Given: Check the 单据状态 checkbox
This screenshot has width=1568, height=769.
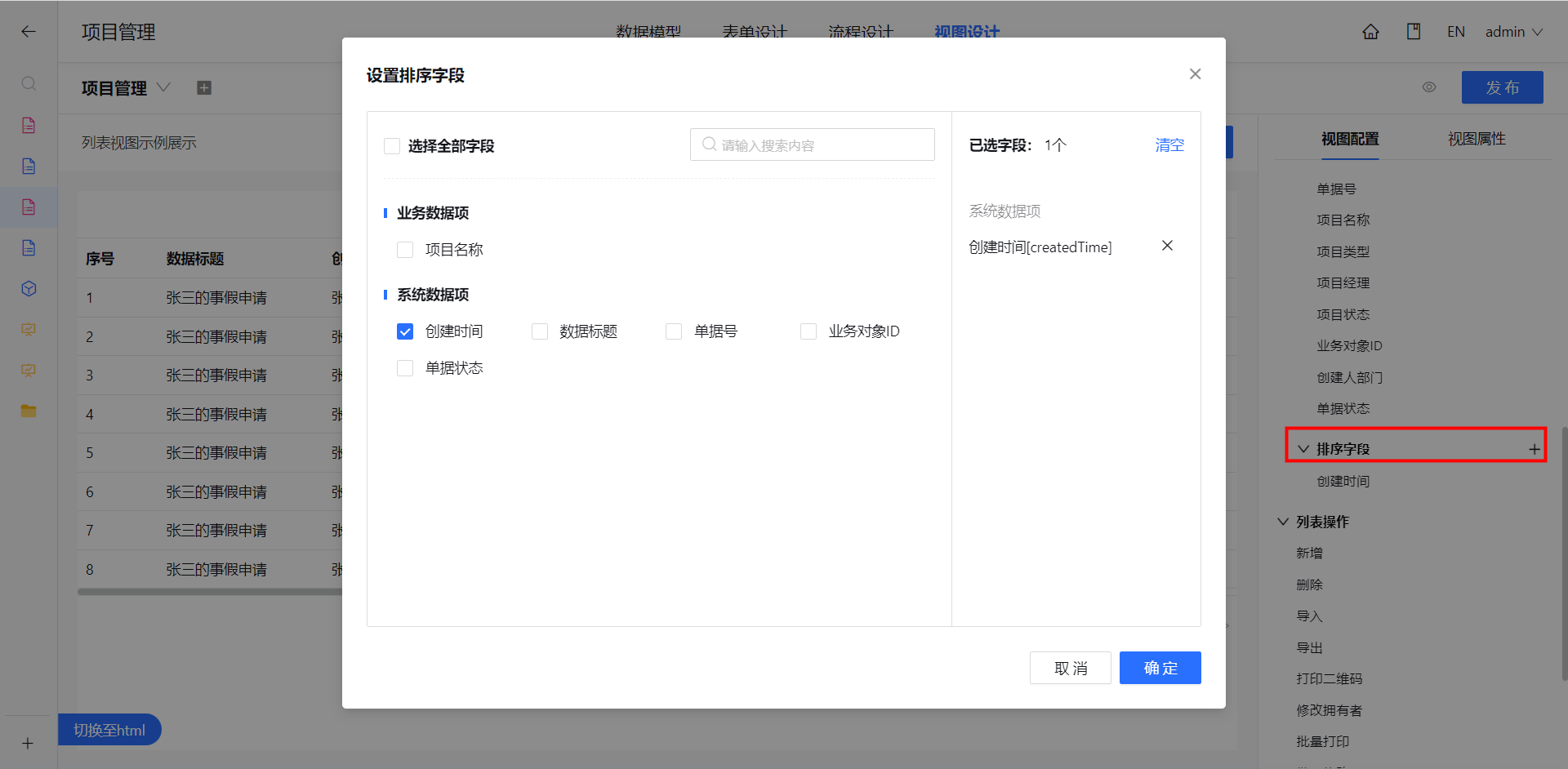Looking at the screenshot, I should 405,368.
